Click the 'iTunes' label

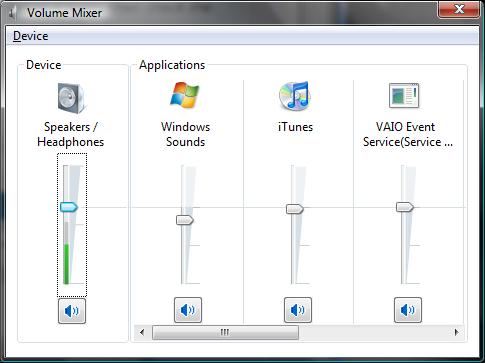click(x=295, y=127)
